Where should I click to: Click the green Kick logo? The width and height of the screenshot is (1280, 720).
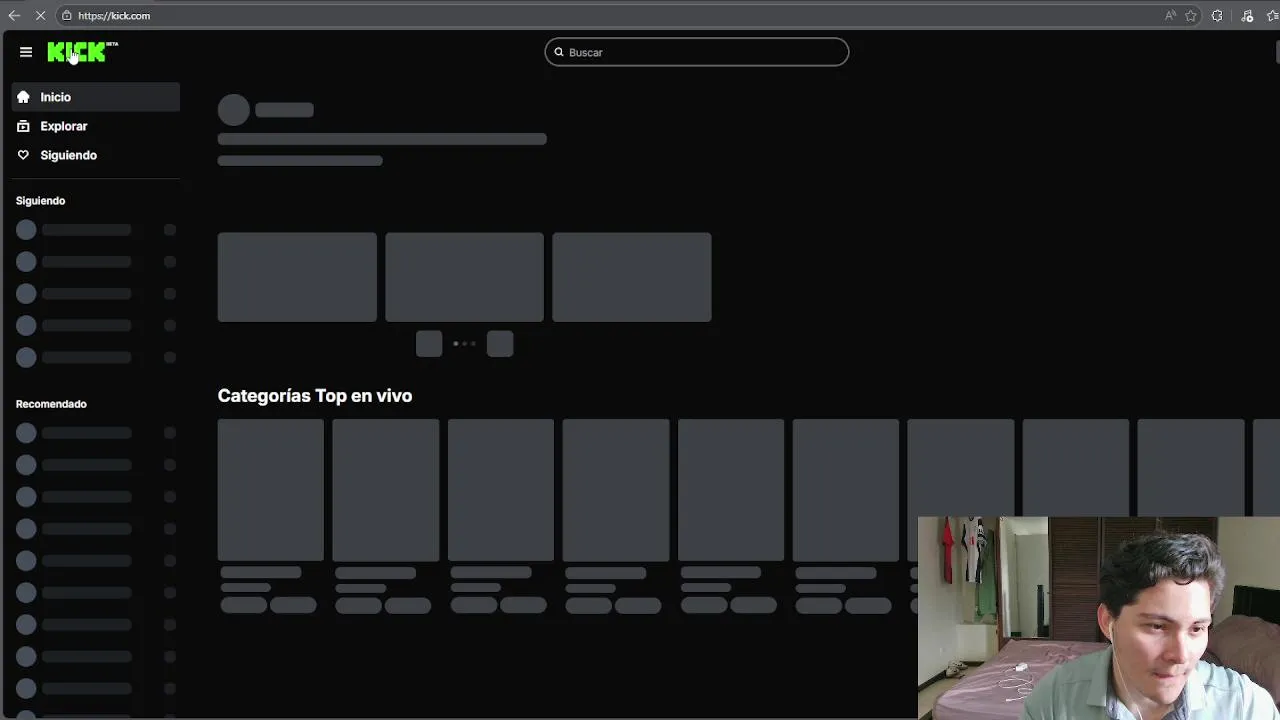[x=82, y=52]
